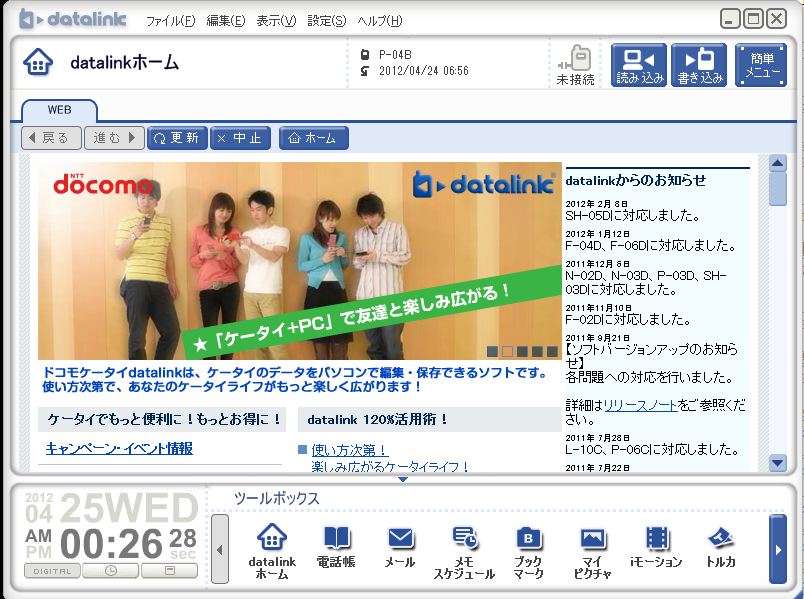Image resolution: width=804 pixels, height=599 pixels.
Task: Open the ファイル(F) menu
Action: click(171, 21)
